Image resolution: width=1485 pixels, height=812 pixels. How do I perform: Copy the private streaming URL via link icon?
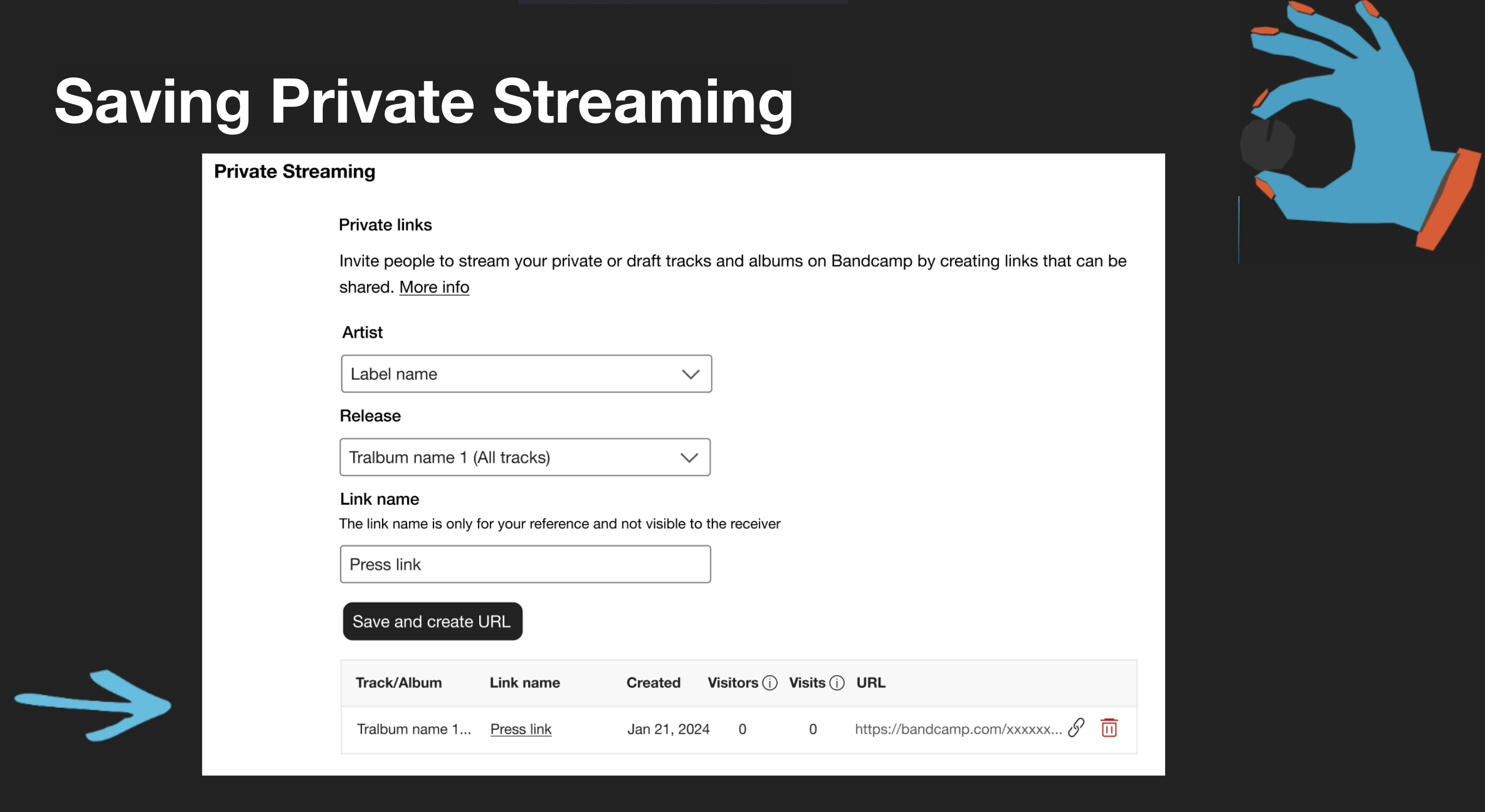(x=1077, y=728)
